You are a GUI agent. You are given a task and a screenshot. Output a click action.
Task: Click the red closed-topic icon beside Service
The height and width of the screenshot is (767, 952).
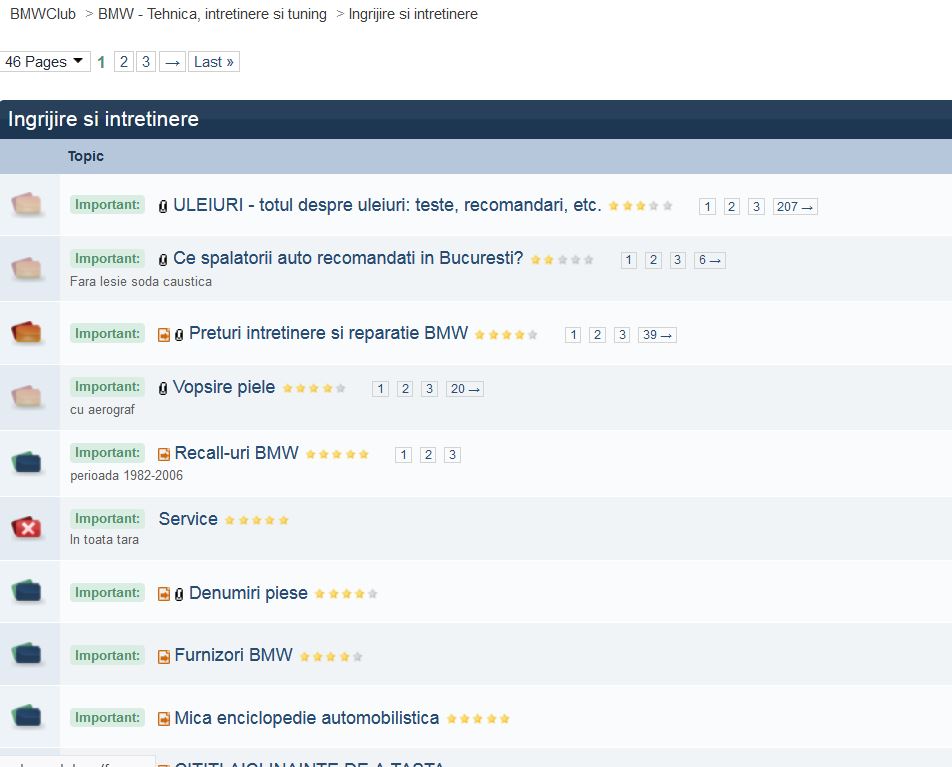click(x=27, y=528)
